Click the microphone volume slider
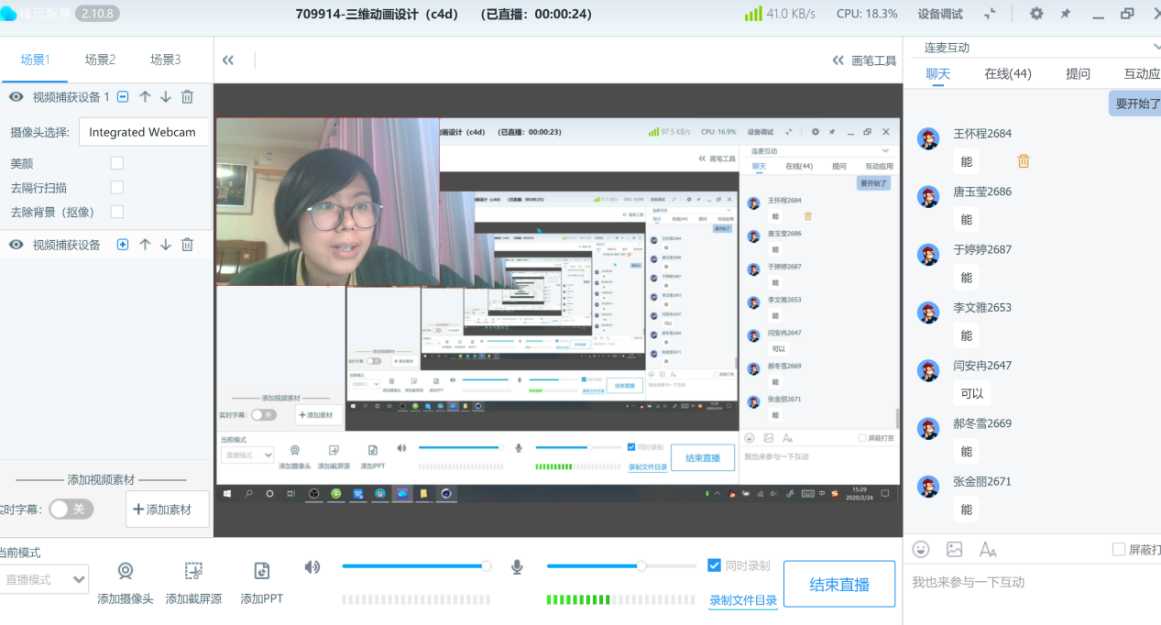This screenshot has width=1161, height=625. [596, 566]
